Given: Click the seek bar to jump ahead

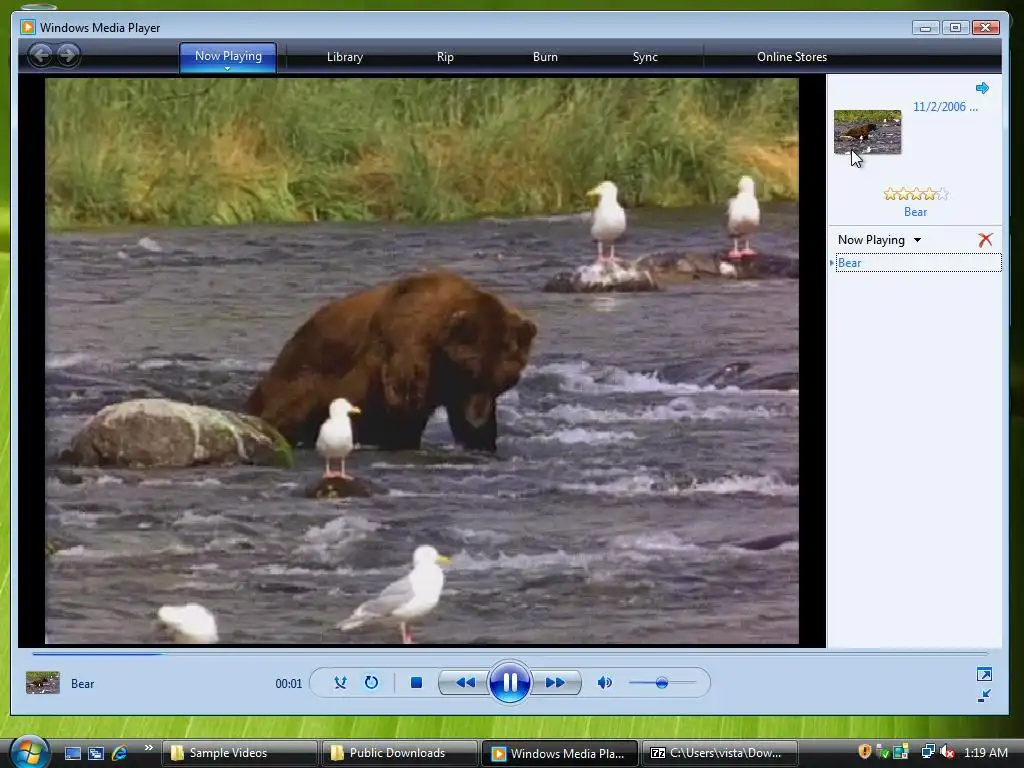Looking at the screenshot, I should (x=509, y=652).
